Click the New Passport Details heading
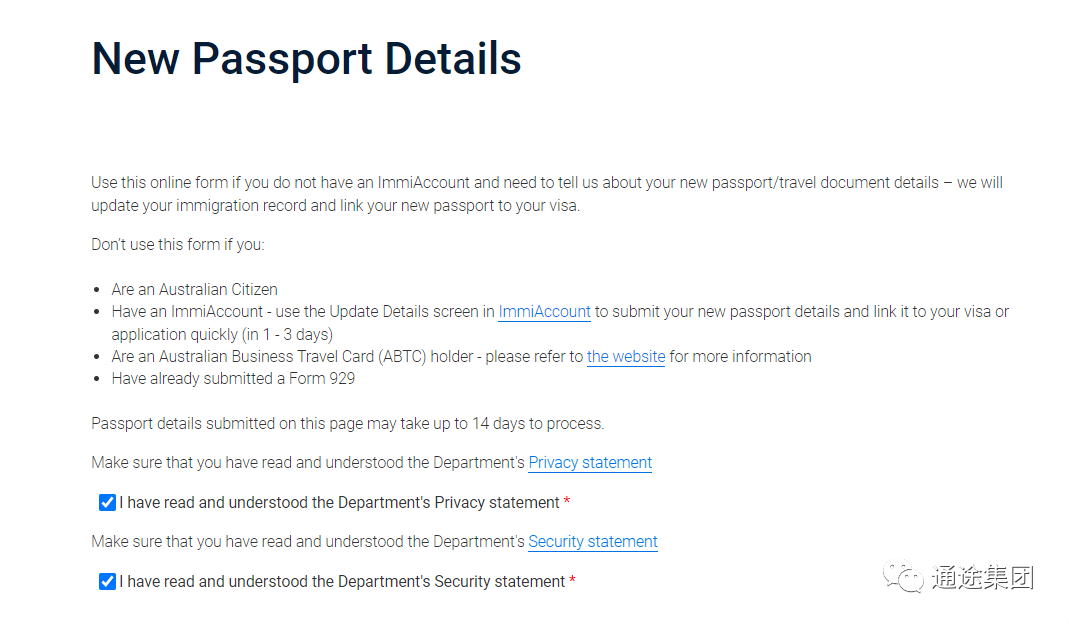1069x624 pixels. pos(306,59)
